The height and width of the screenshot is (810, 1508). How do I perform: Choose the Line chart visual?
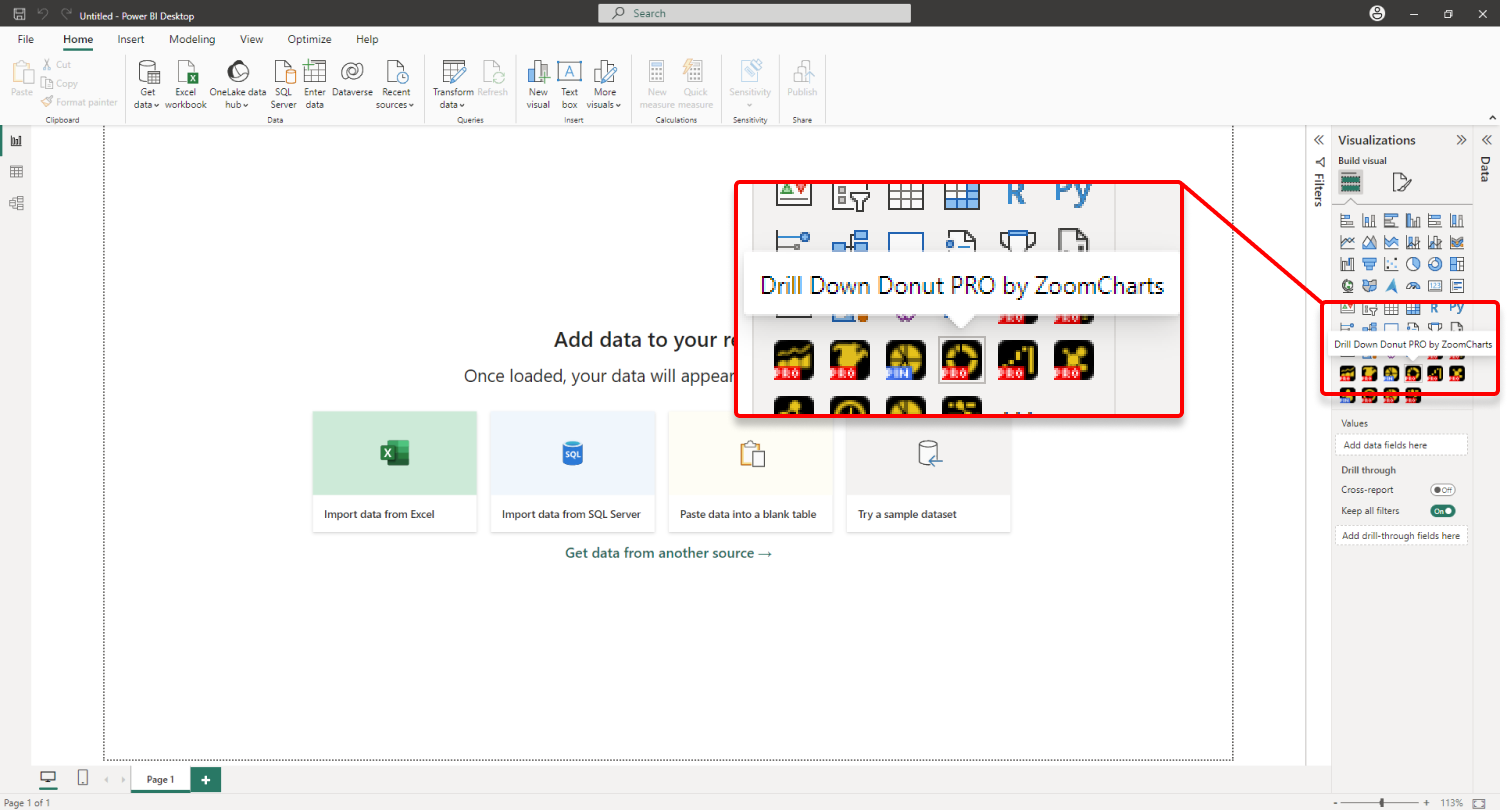click(1347, 243)
